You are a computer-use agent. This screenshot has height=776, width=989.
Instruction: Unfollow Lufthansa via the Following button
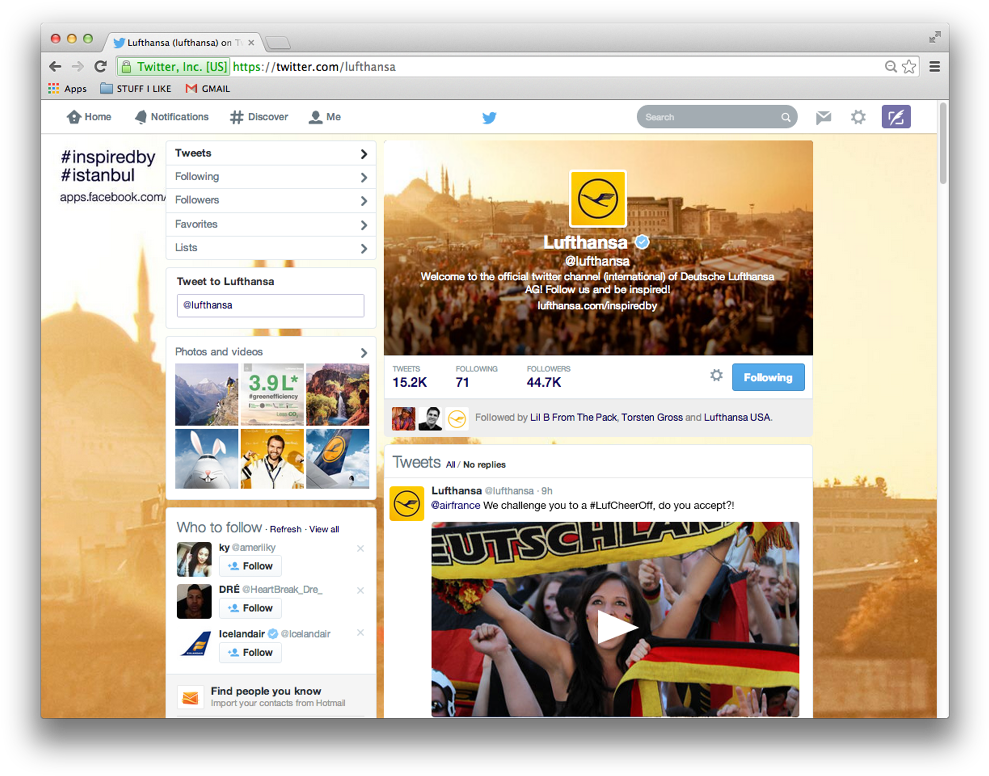[x=768, y=377]
